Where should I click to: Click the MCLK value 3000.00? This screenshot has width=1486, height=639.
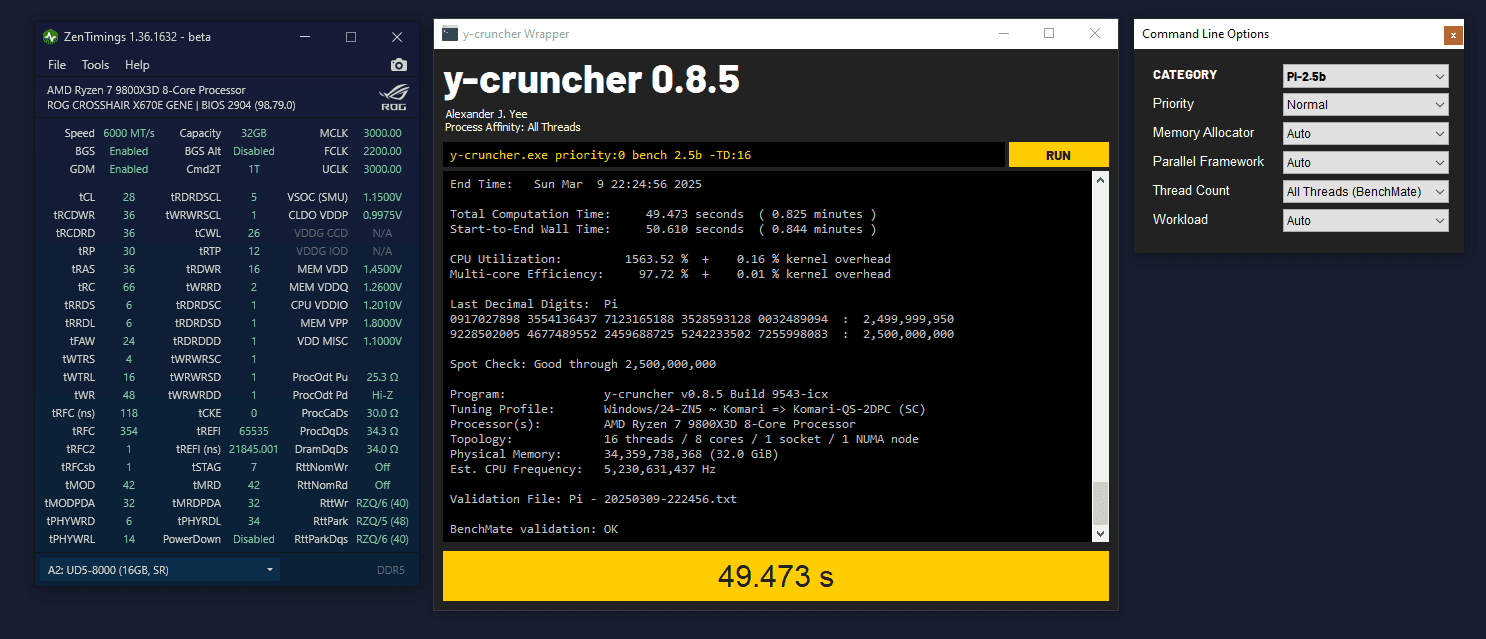click(x=382, y=133)
